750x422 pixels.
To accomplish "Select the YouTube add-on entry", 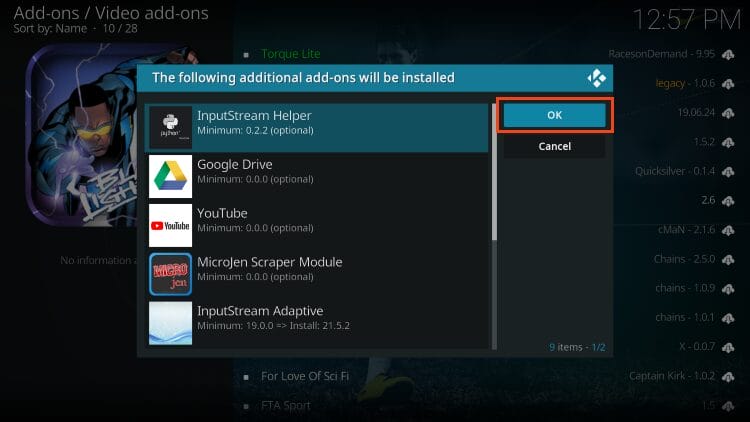I will click(x=317, y=225).
